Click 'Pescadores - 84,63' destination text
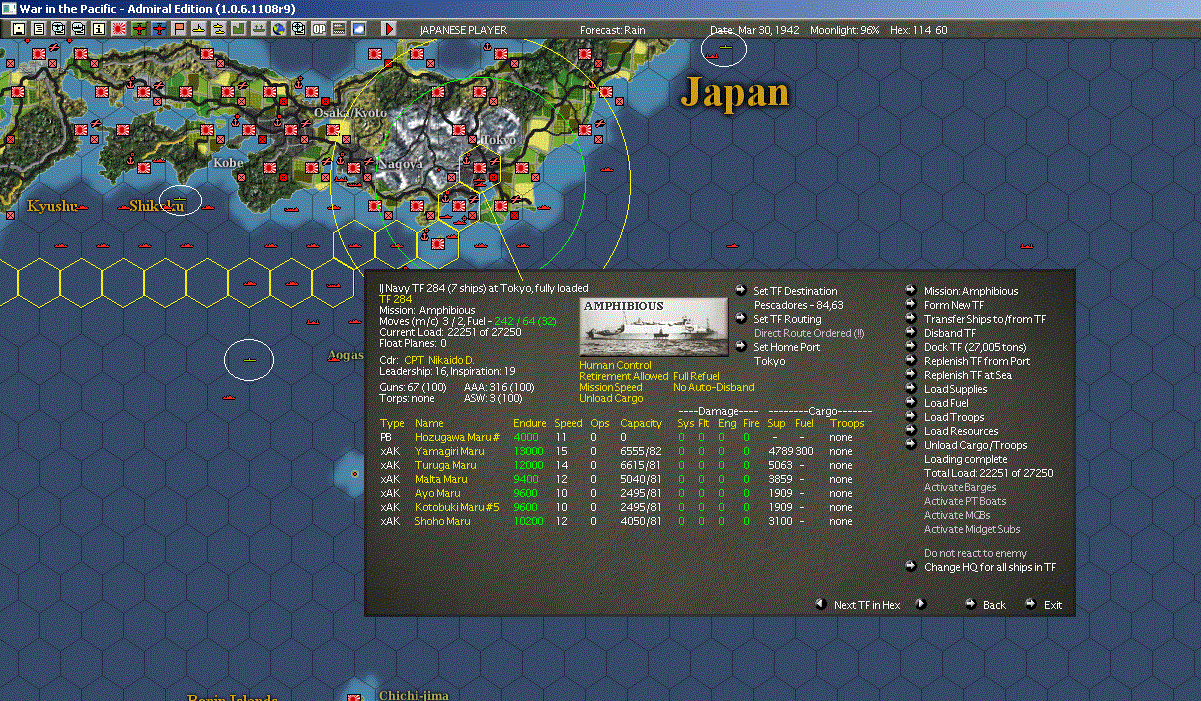 (x=799, y=305)
